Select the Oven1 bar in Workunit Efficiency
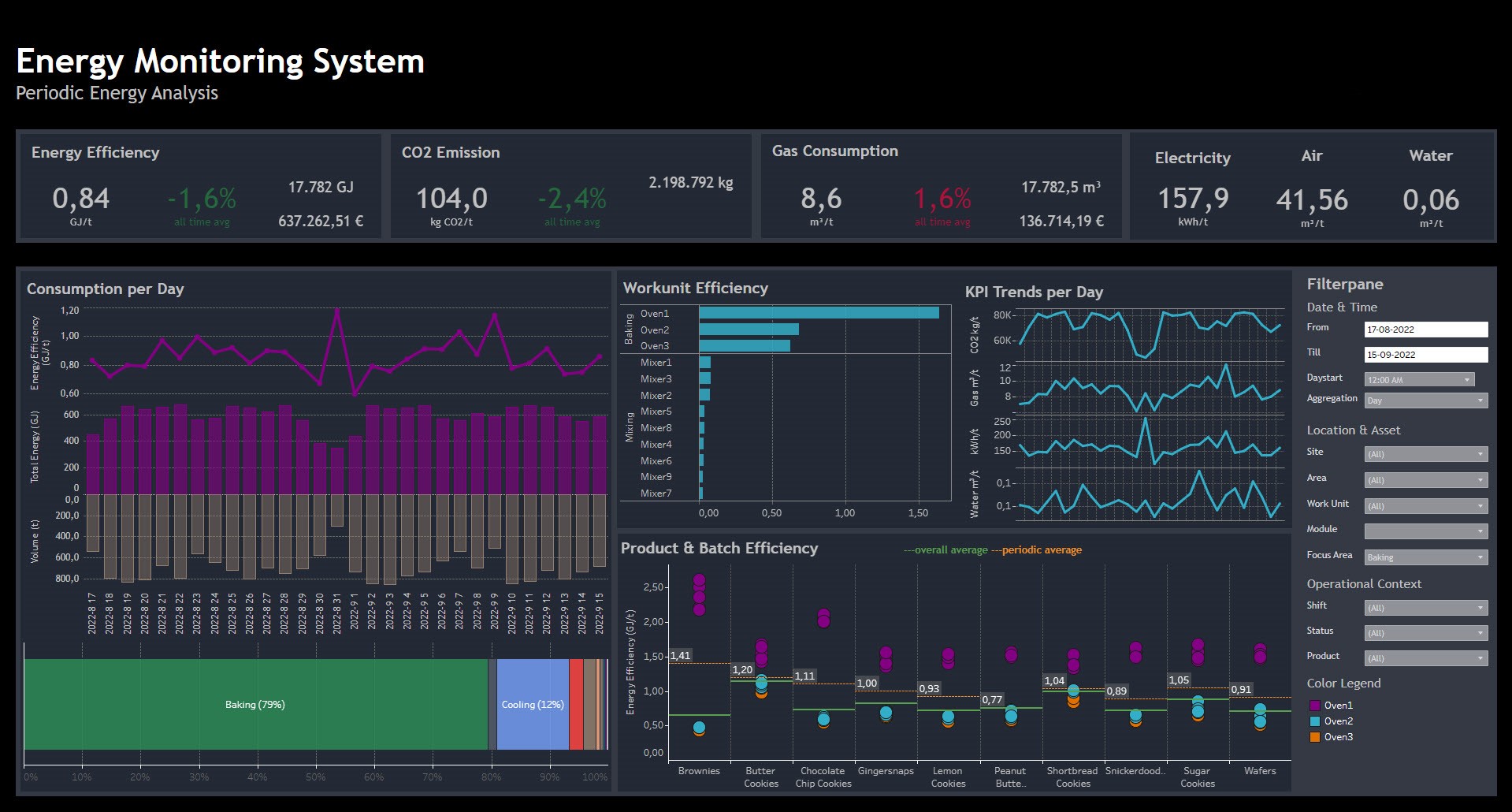The height and width of the screenshot is (812, 1512). pyautogui.click(x=819, y=313)
